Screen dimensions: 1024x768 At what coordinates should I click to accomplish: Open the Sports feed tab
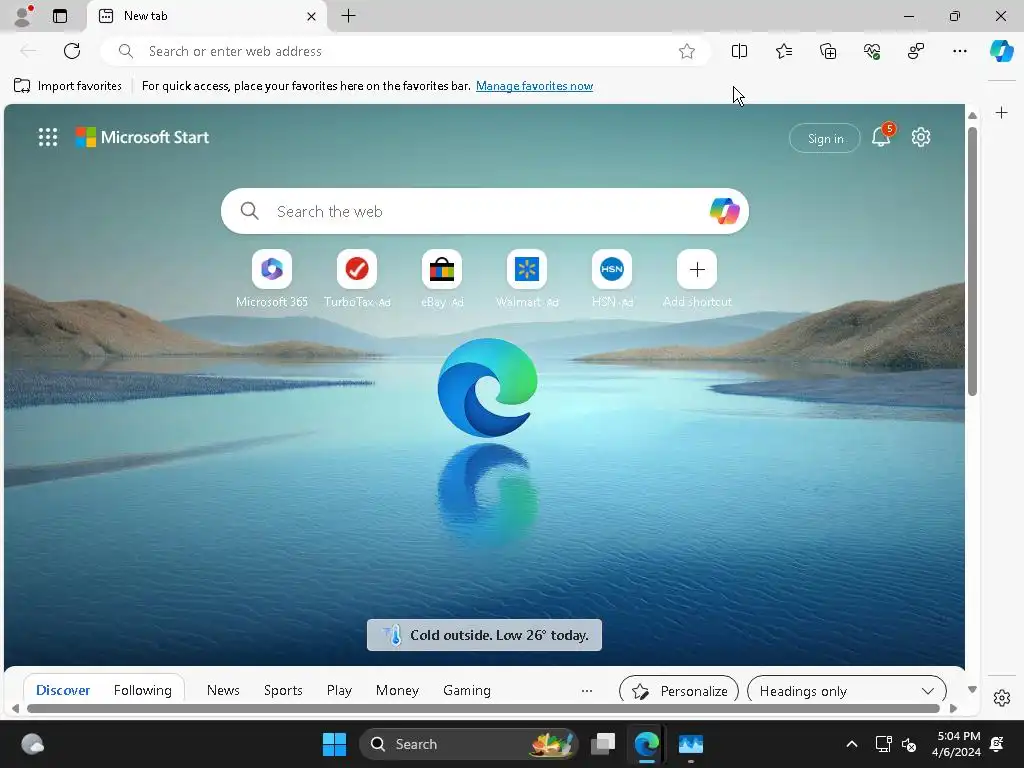pos(283,690)
